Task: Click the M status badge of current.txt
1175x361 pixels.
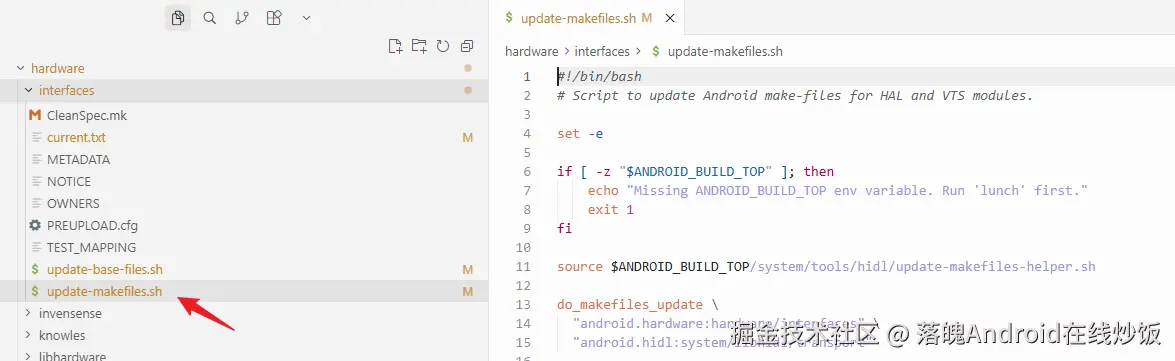Action: click(x=468, y=138)
